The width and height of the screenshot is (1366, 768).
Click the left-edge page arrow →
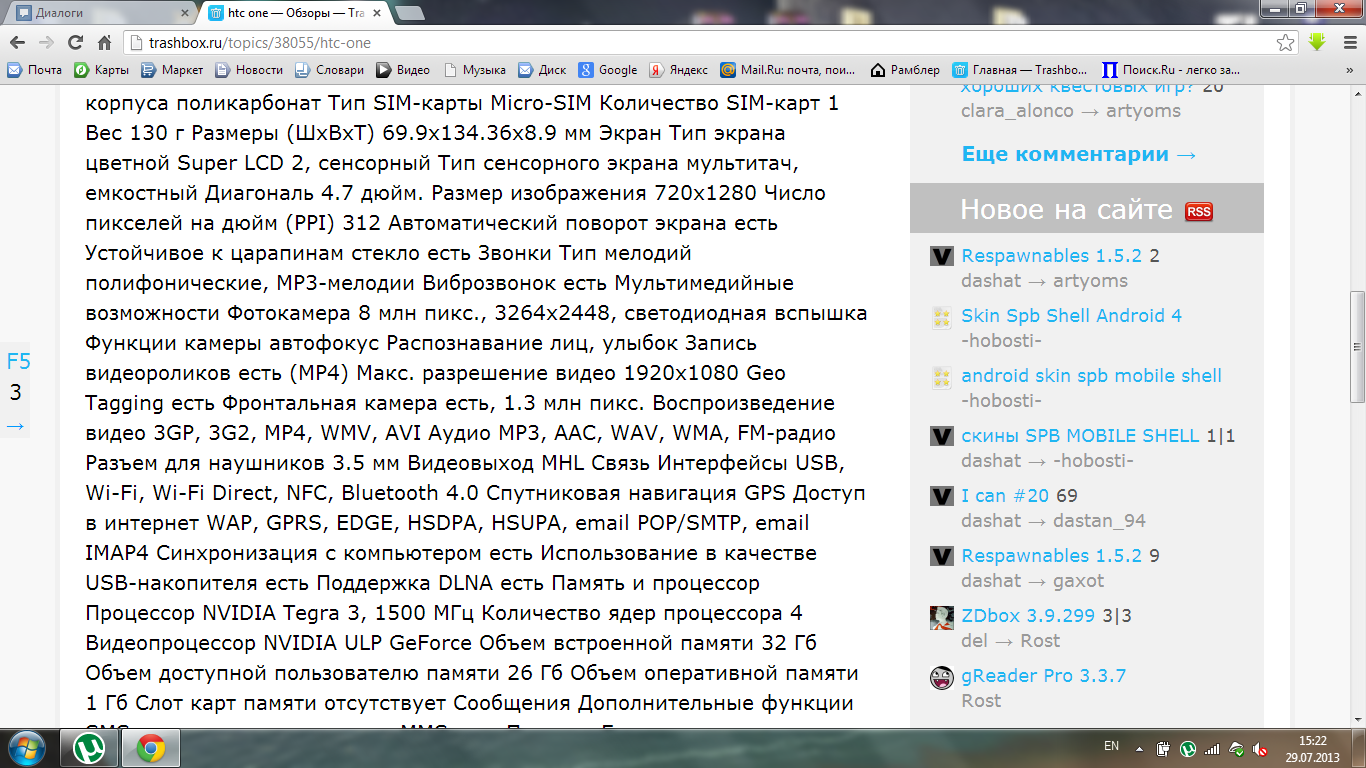point(15,426)
